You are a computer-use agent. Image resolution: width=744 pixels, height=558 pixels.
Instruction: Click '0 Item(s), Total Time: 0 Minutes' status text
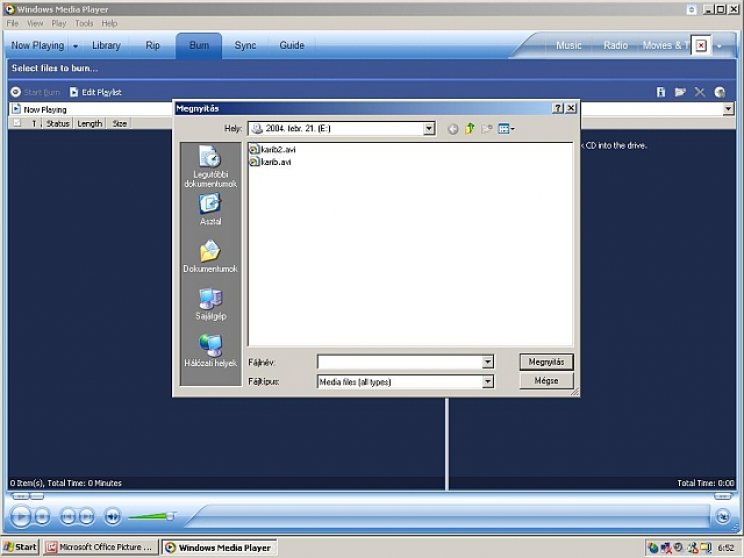coord(66,483)
